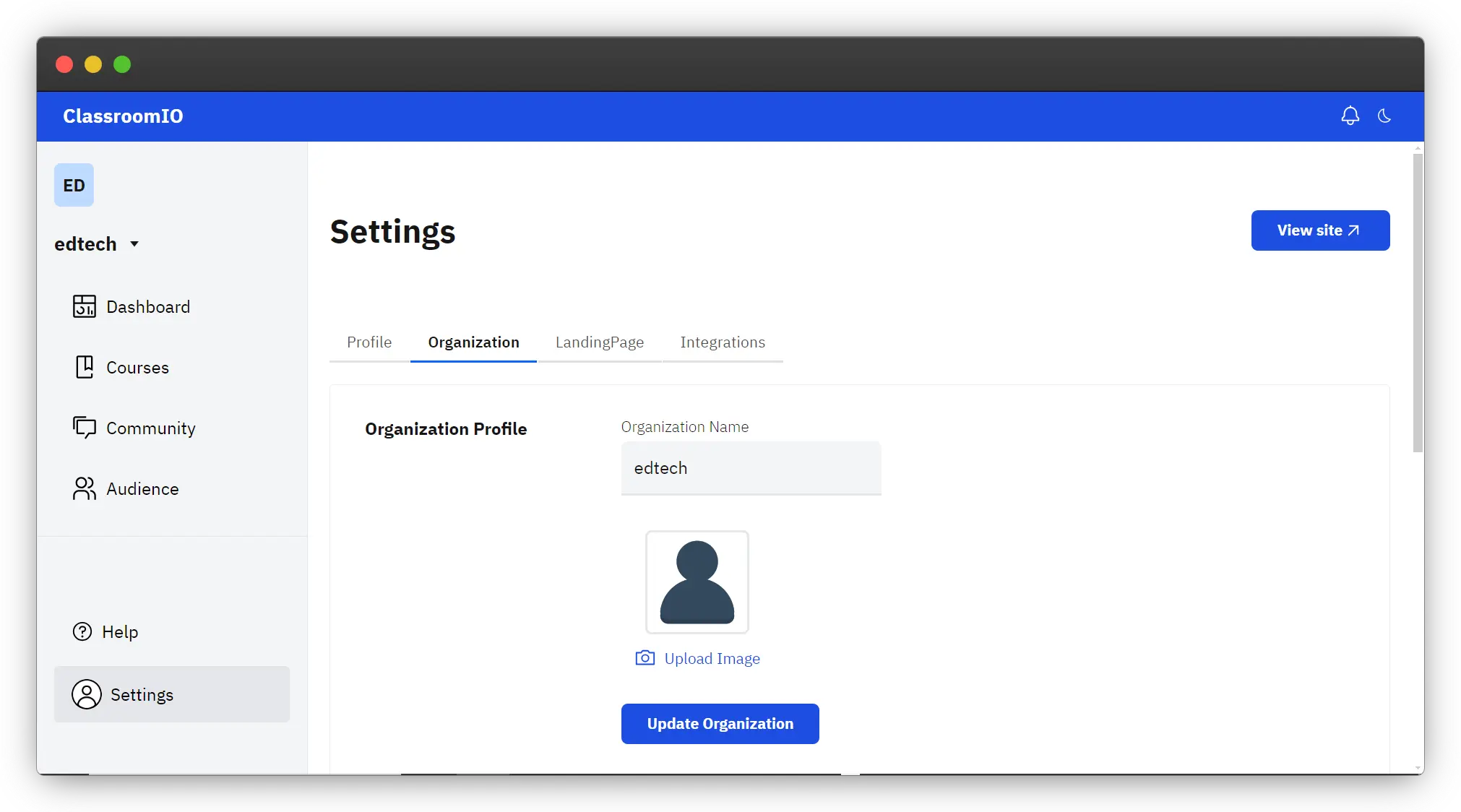This screenshot has height=812, width=1461.
Task: Click the organization avatar thumbnail
Action: point(697,582)
